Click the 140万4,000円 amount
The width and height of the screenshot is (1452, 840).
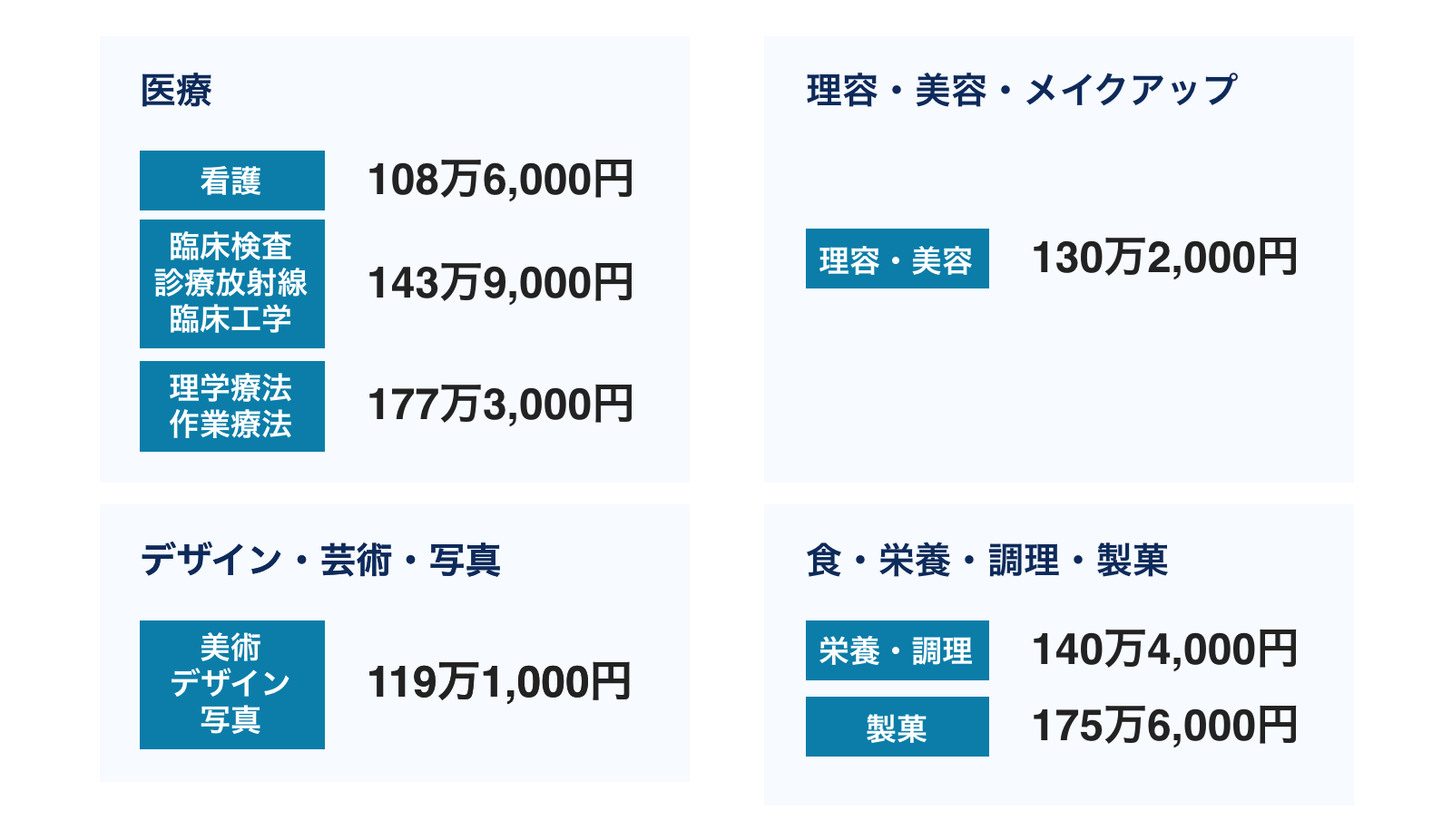[1165, 650]
